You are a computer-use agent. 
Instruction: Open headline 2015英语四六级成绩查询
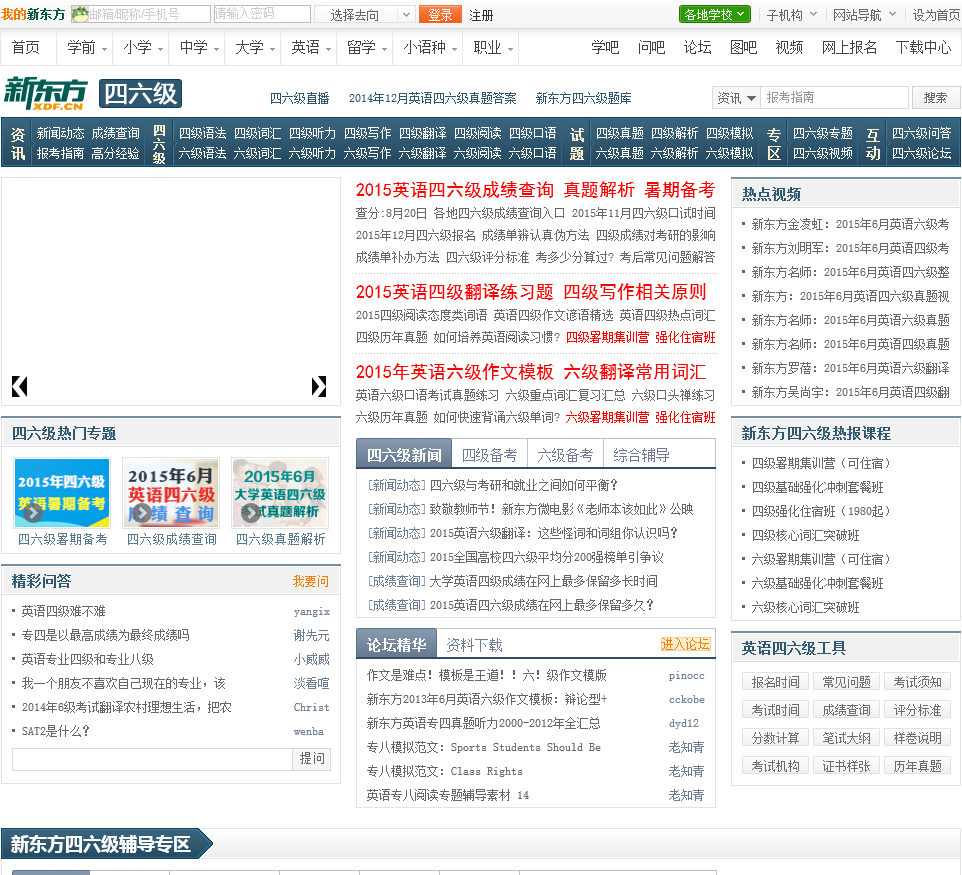(455, 190)
